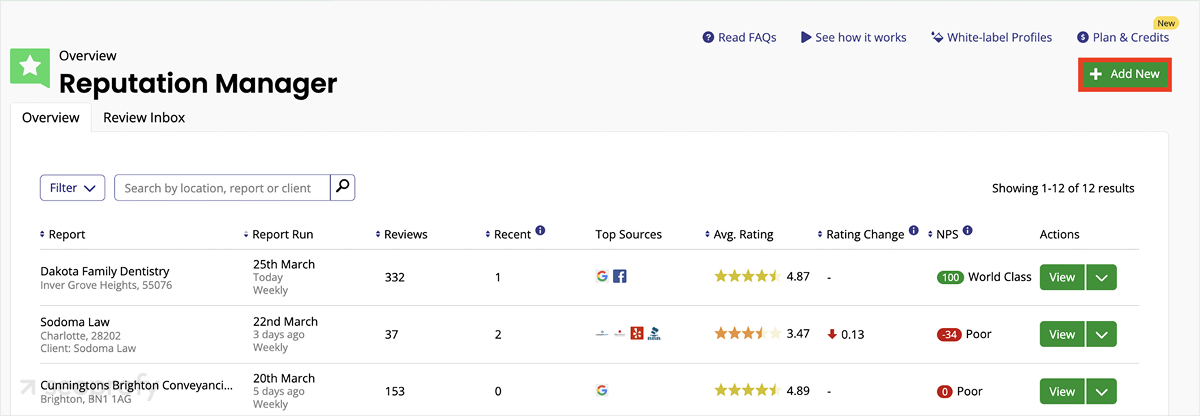
Task: Click the yellow New badge above Plan & Credits
Action: point(1166,22)
